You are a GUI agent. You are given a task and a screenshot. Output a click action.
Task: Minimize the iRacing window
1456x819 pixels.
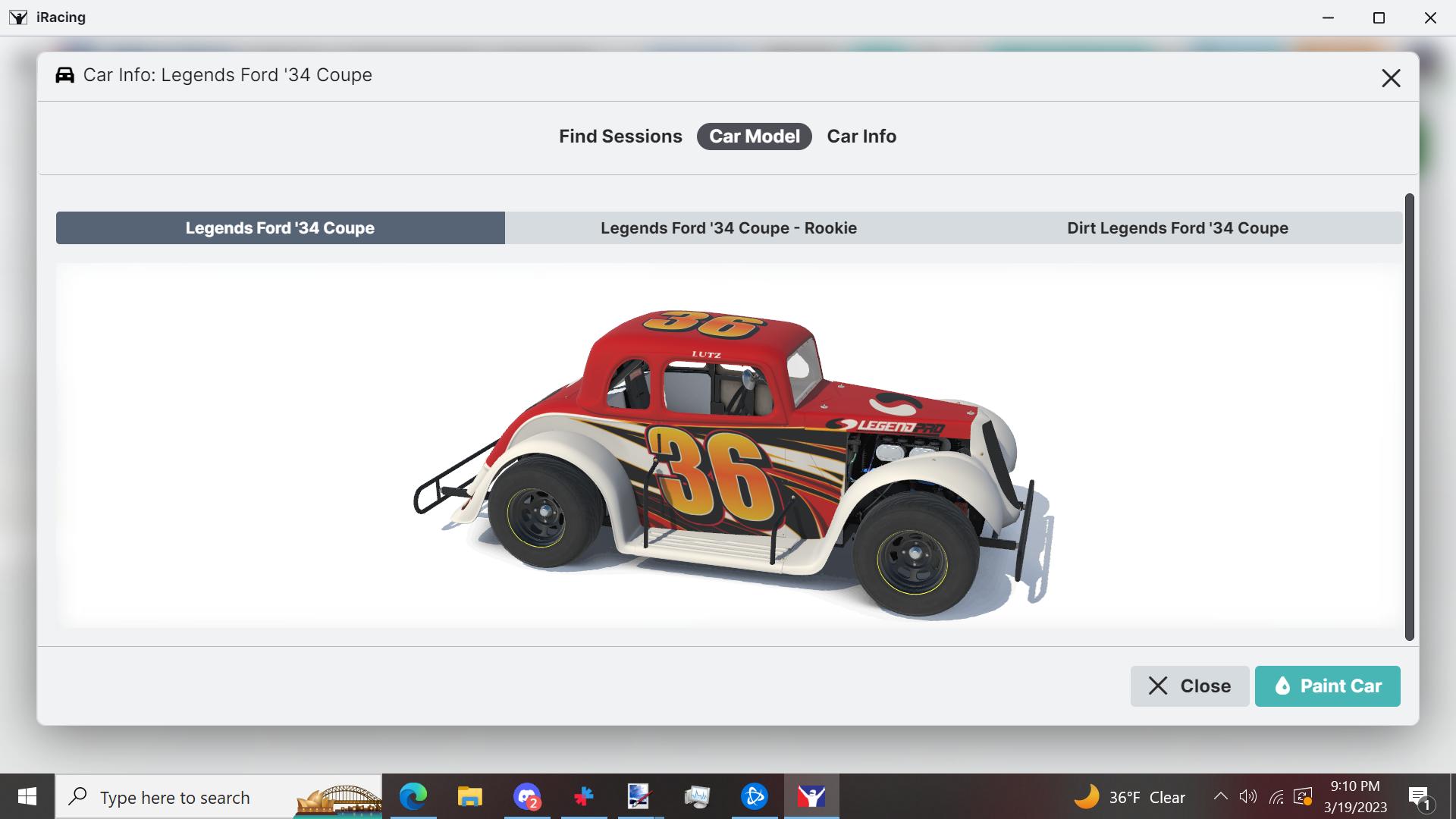tap(1328, 17)
